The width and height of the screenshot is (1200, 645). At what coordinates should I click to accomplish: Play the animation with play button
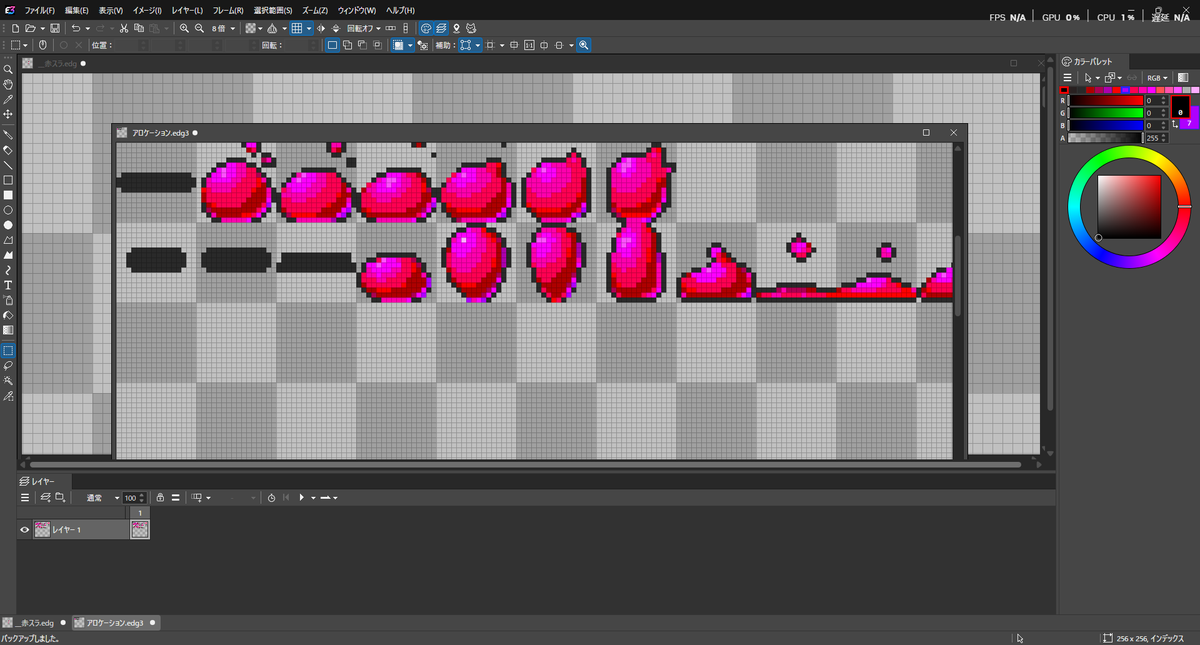pyautogui.click(x=301, y=497)
